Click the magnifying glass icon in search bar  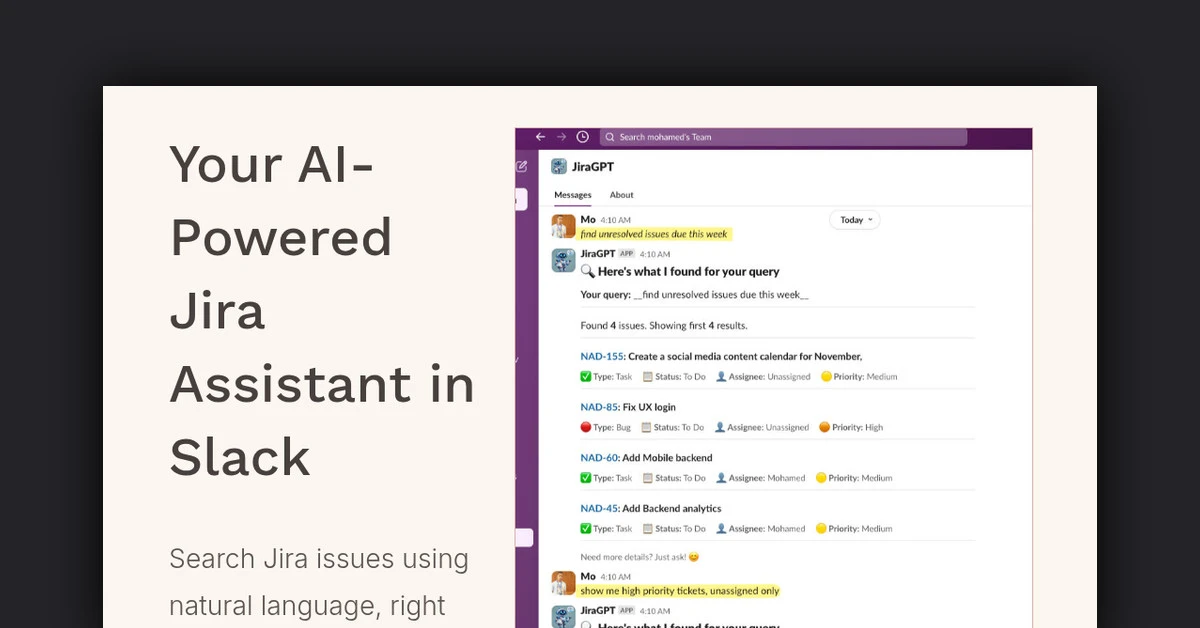pos(609,137)
